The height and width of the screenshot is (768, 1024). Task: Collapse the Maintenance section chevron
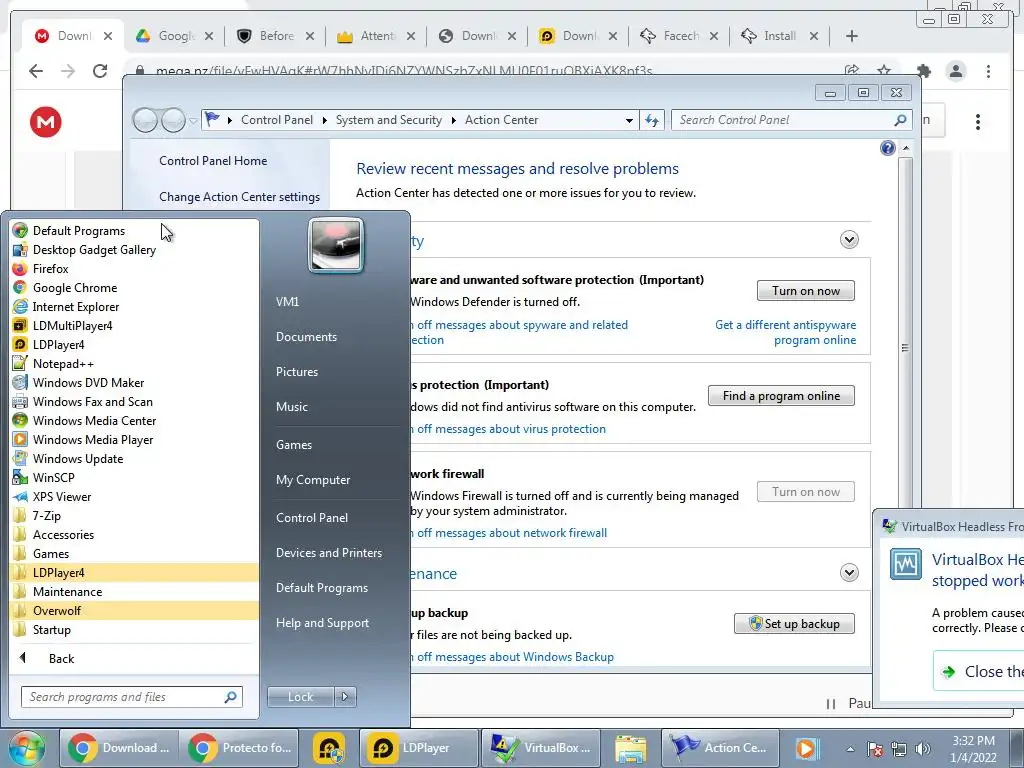click(849, 573)
